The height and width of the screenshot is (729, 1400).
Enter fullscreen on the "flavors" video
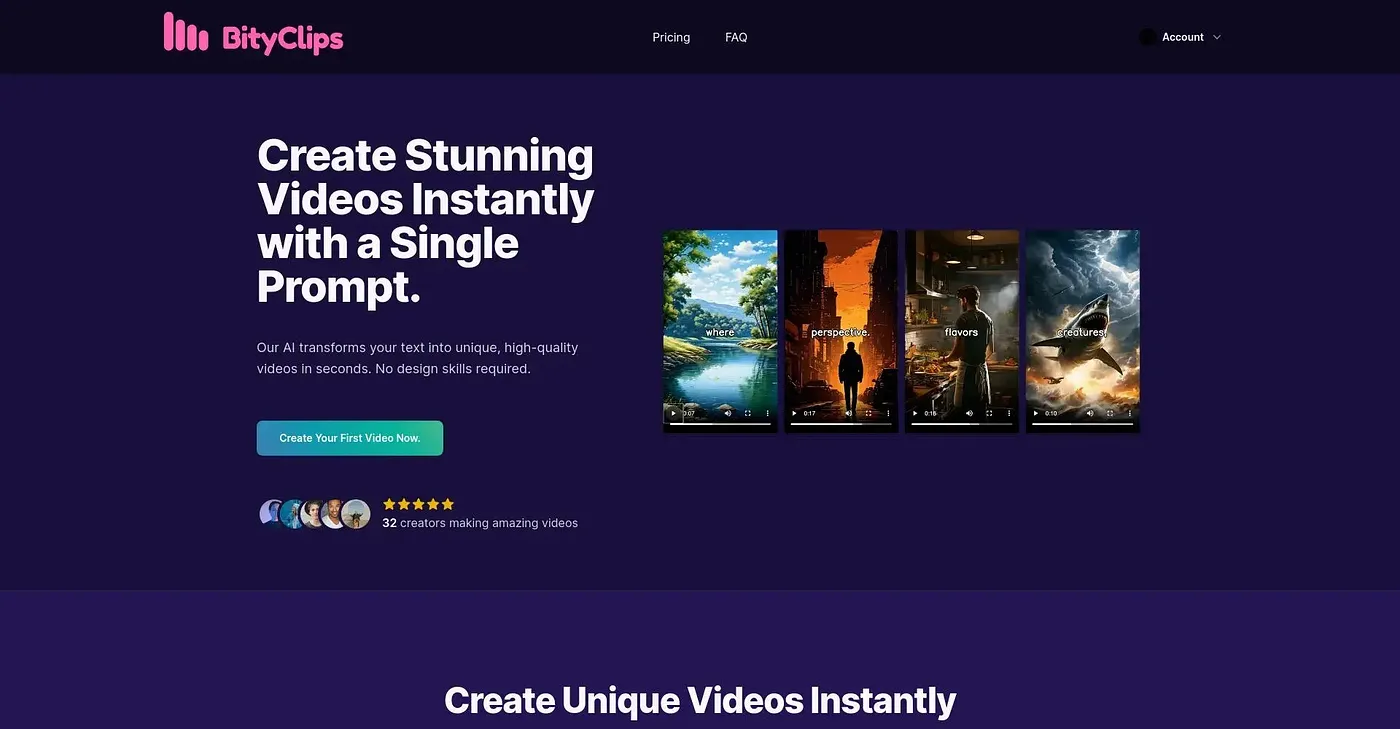pos(989,413)
